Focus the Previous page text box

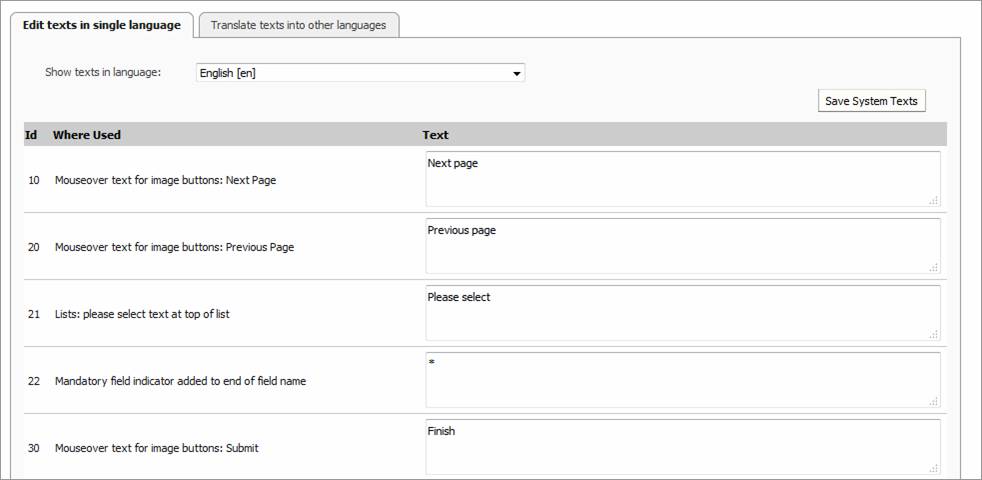point(682,245)
